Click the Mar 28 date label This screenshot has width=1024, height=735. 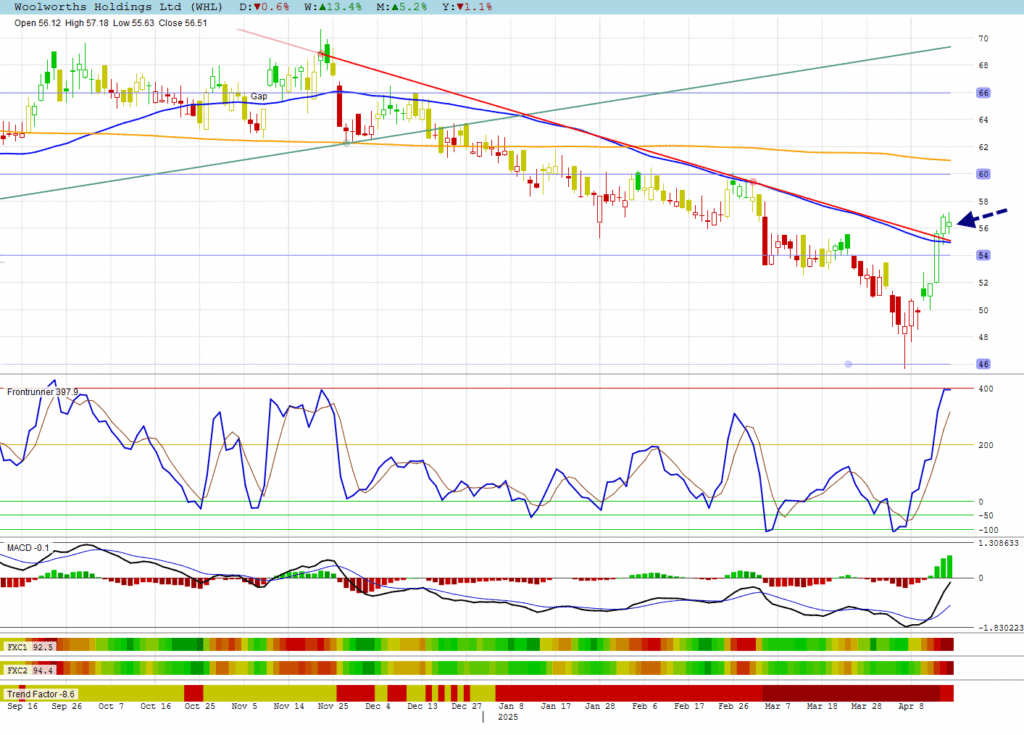[866, 706]
